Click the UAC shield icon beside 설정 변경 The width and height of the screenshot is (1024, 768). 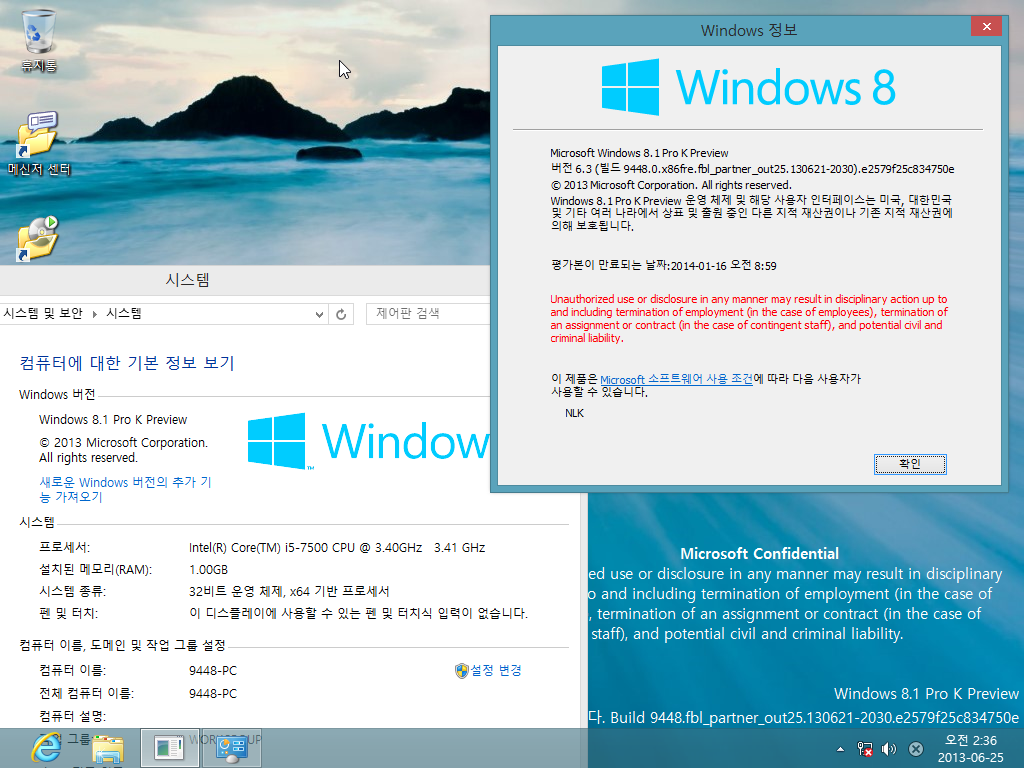tap(460, 670)
